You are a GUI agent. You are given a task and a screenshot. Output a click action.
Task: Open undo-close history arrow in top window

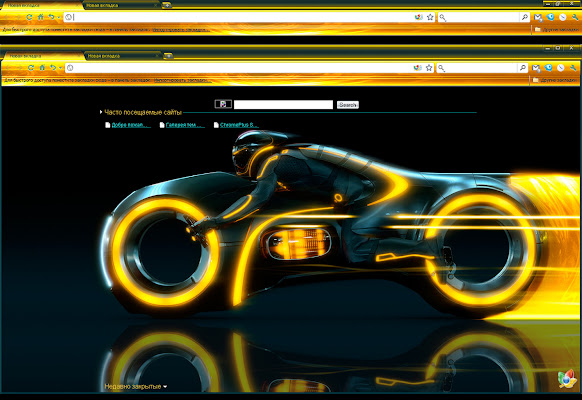(x=59, y=17)
